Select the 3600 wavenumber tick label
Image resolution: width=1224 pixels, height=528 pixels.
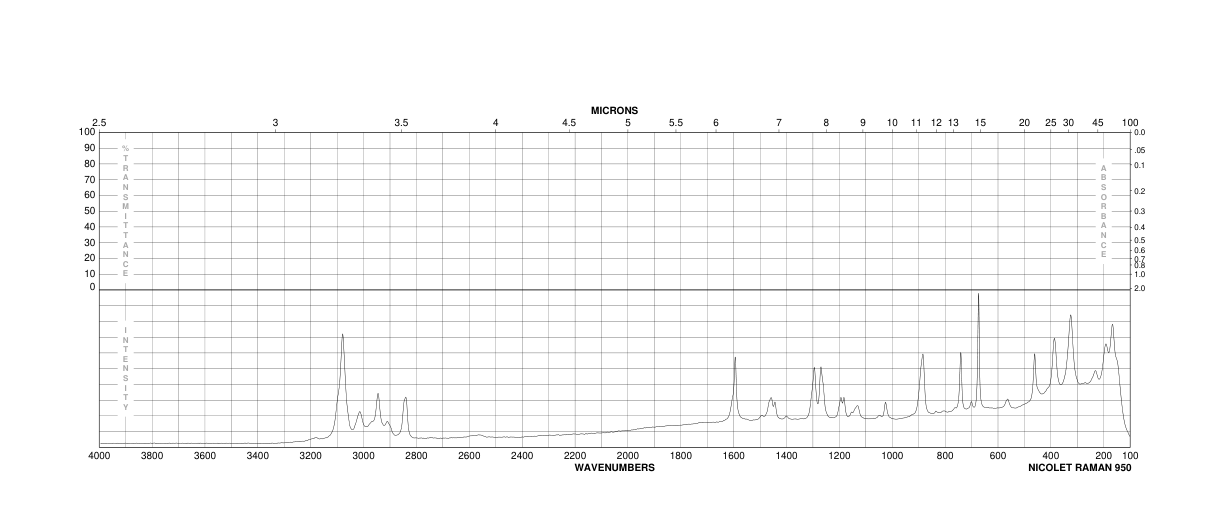point(205,456)
